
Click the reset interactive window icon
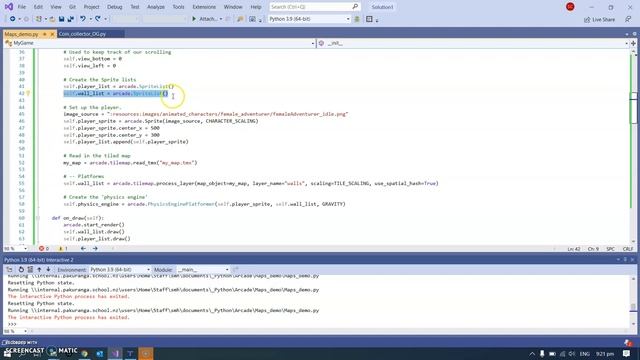pos(21,269)
